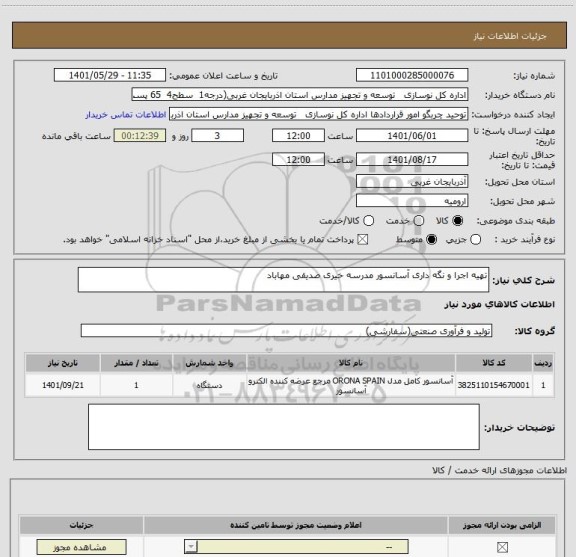
Task: Click the goods group field
Action: 286,331
